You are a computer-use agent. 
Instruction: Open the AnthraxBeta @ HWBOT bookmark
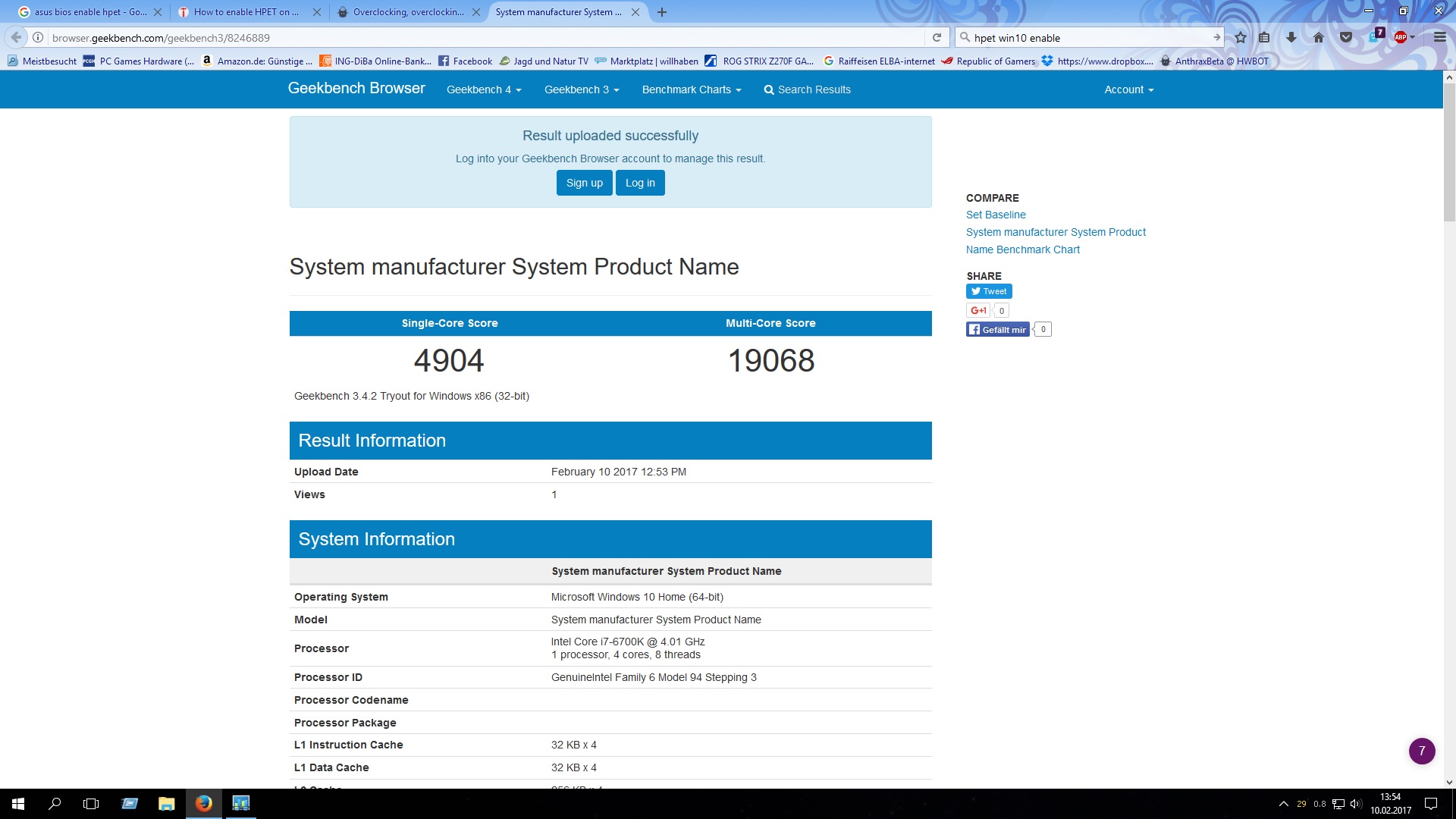tap(1214, 61)
